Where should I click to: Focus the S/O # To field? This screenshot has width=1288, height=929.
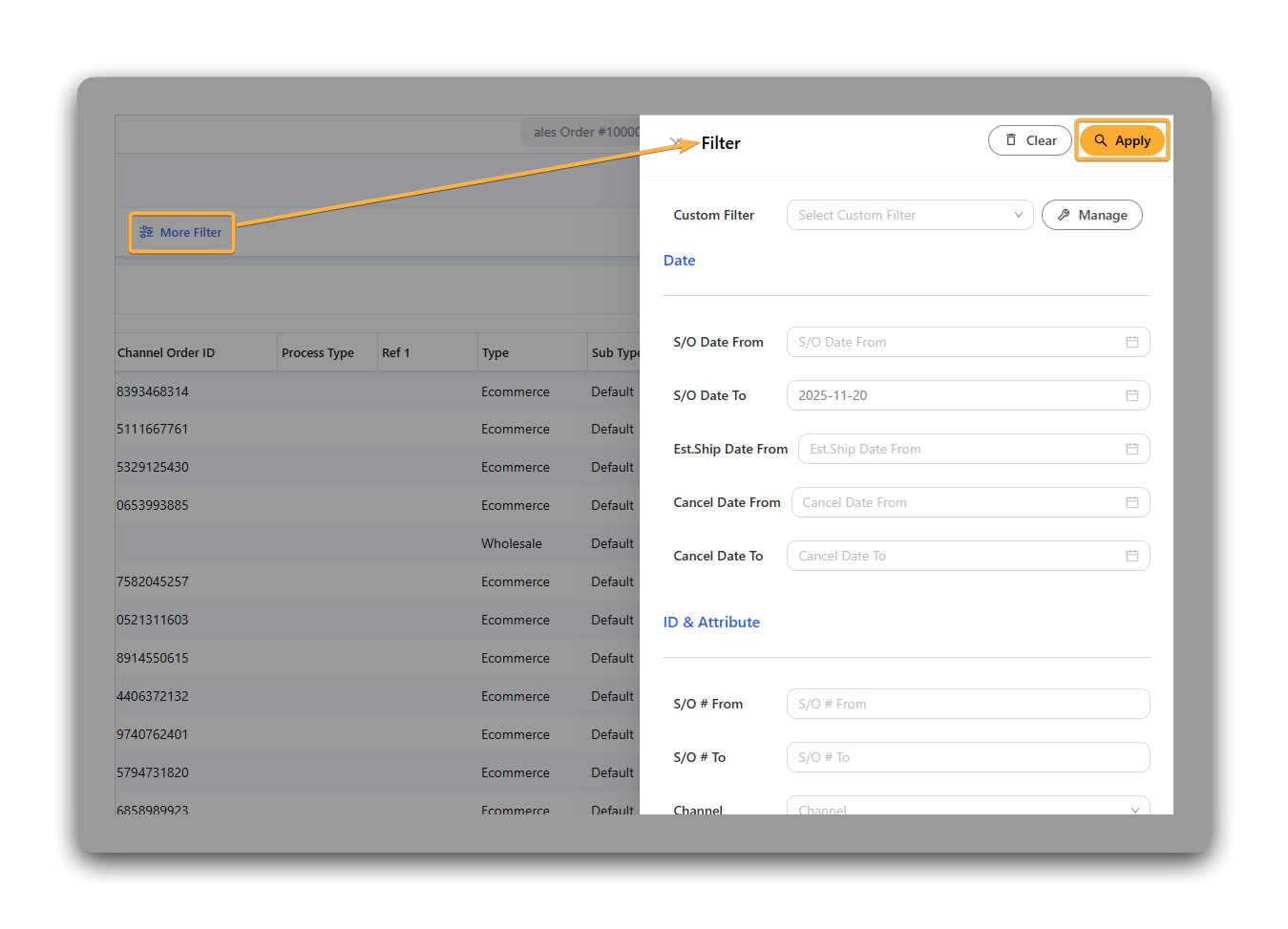967,757
